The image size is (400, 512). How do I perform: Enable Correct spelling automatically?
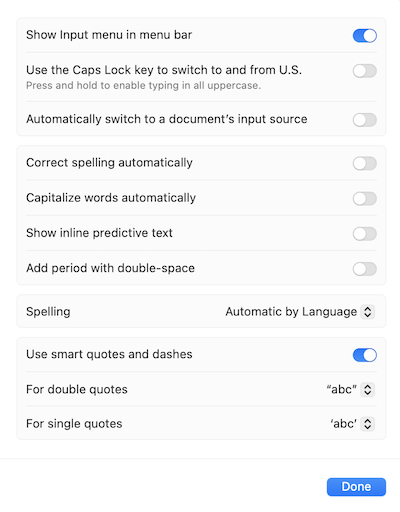tap(365, 164)
